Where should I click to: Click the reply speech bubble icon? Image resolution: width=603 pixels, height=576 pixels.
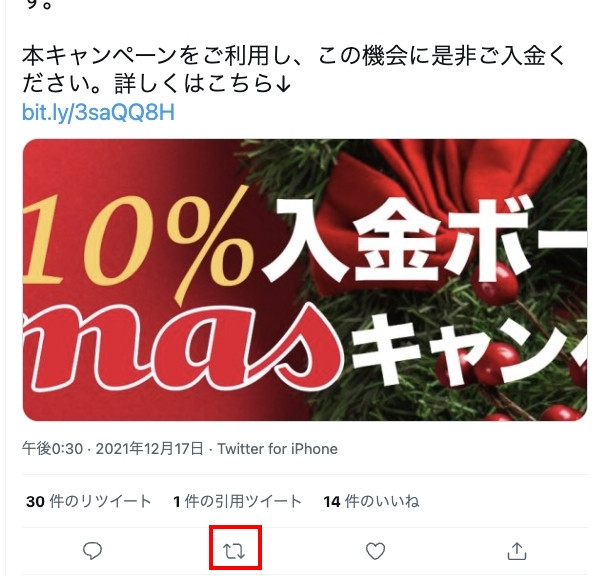point(92,551)
